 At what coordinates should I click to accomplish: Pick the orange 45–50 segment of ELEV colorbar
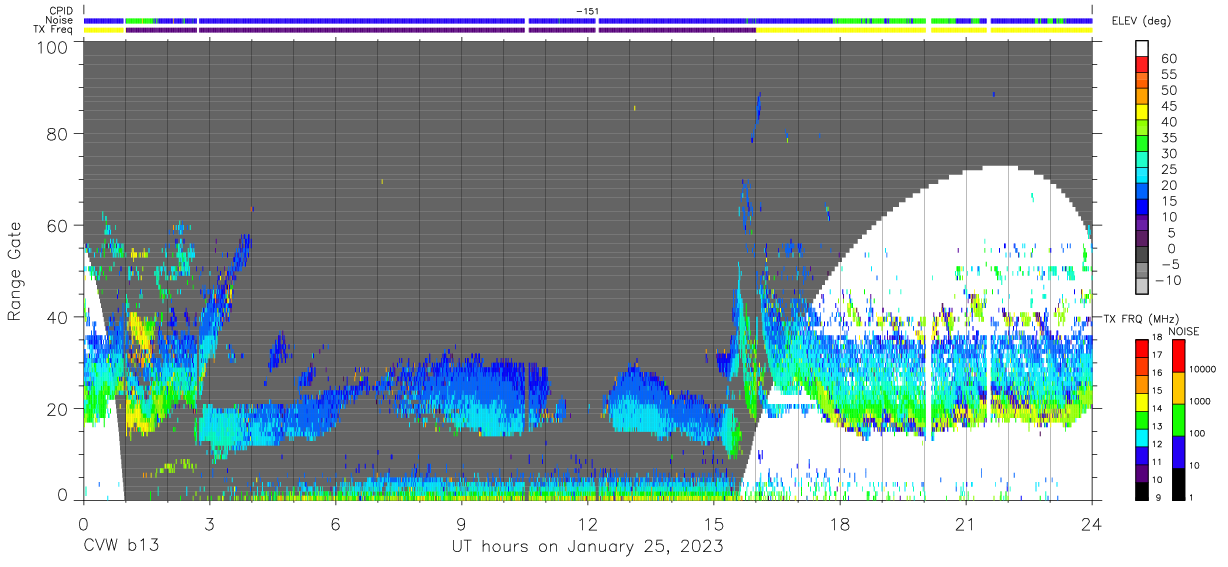tap(1143, 97)
